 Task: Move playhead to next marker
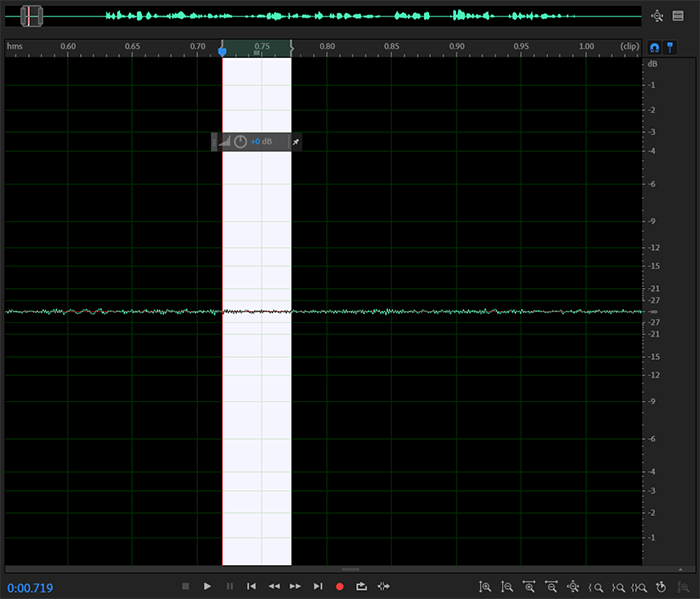tap(318, 586)
